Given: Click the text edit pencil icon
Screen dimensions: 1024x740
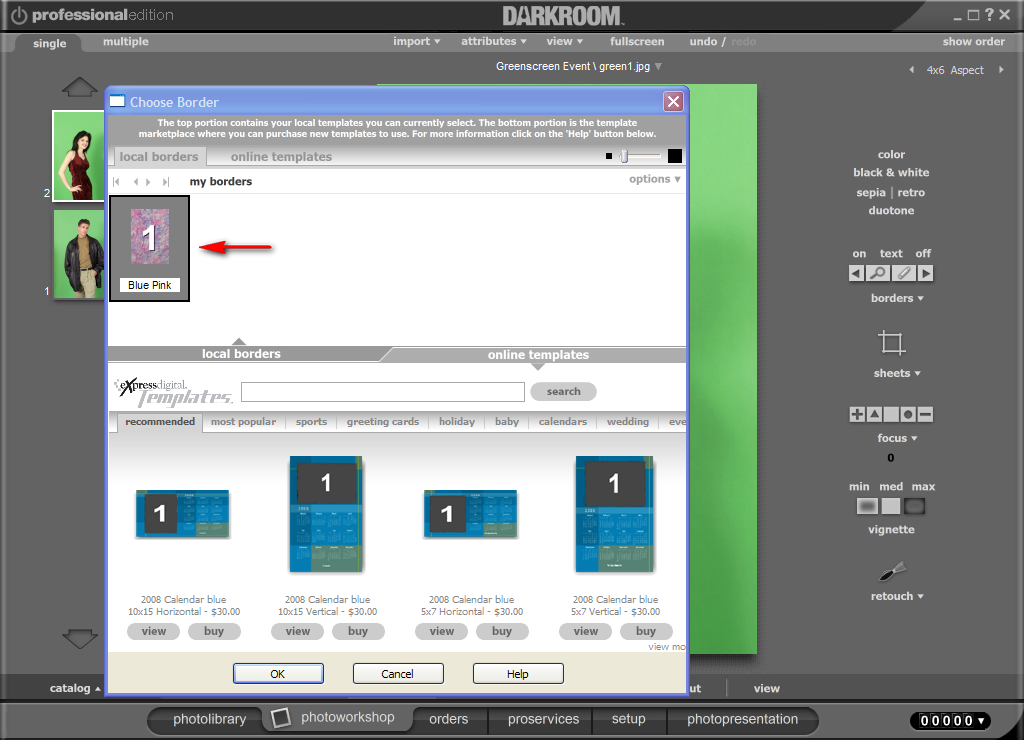Looking at the screenshot, I should 903,273.
